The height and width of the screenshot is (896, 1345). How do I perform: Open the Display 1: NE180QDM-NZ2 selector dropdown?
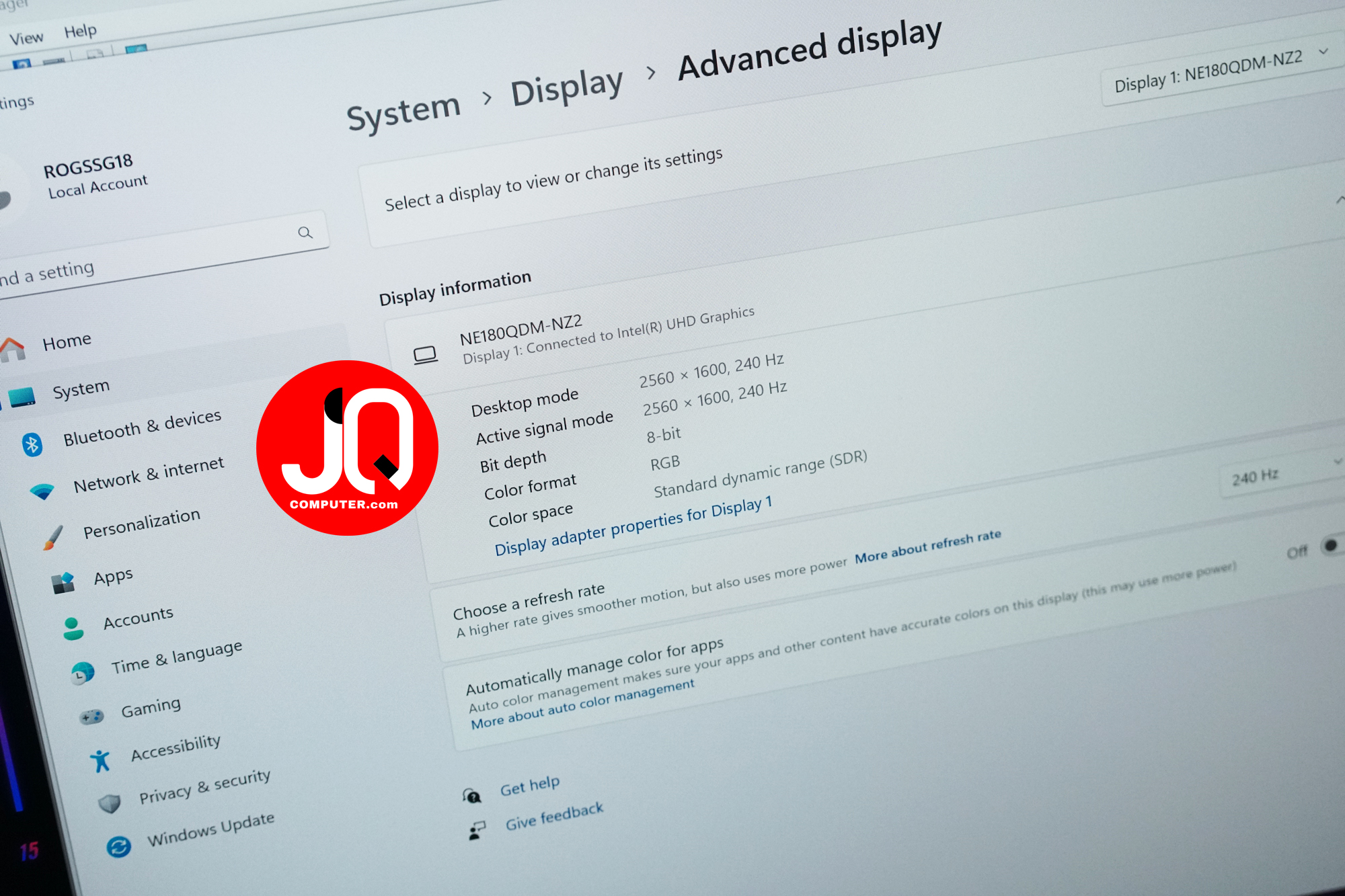[1223, 71]
